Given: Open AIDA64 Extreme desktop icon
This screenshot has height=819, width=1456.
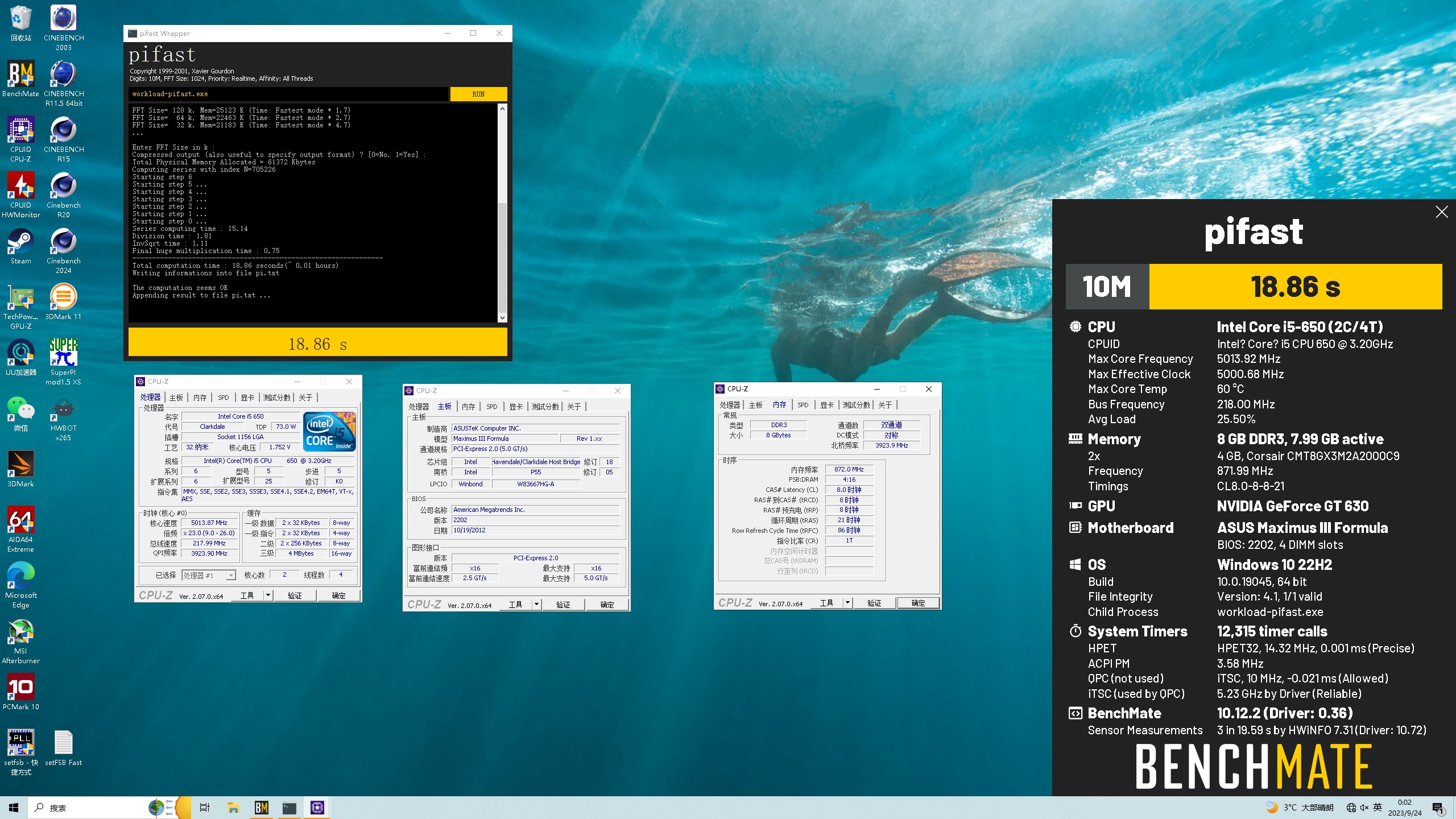Looking at the screenshot, I should pyautogui.click(x=21, y=529).
